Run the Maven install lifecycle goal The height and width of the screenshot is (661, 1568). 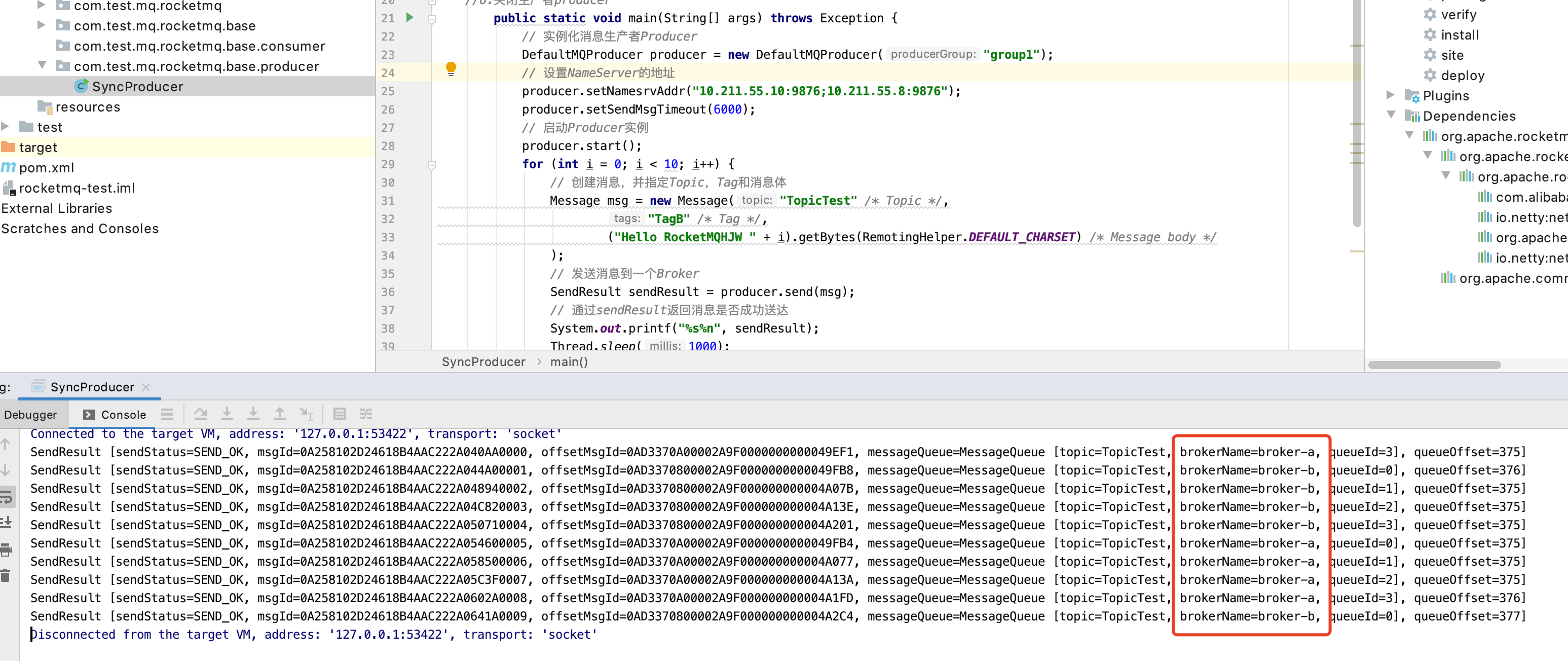(1459, 34)
